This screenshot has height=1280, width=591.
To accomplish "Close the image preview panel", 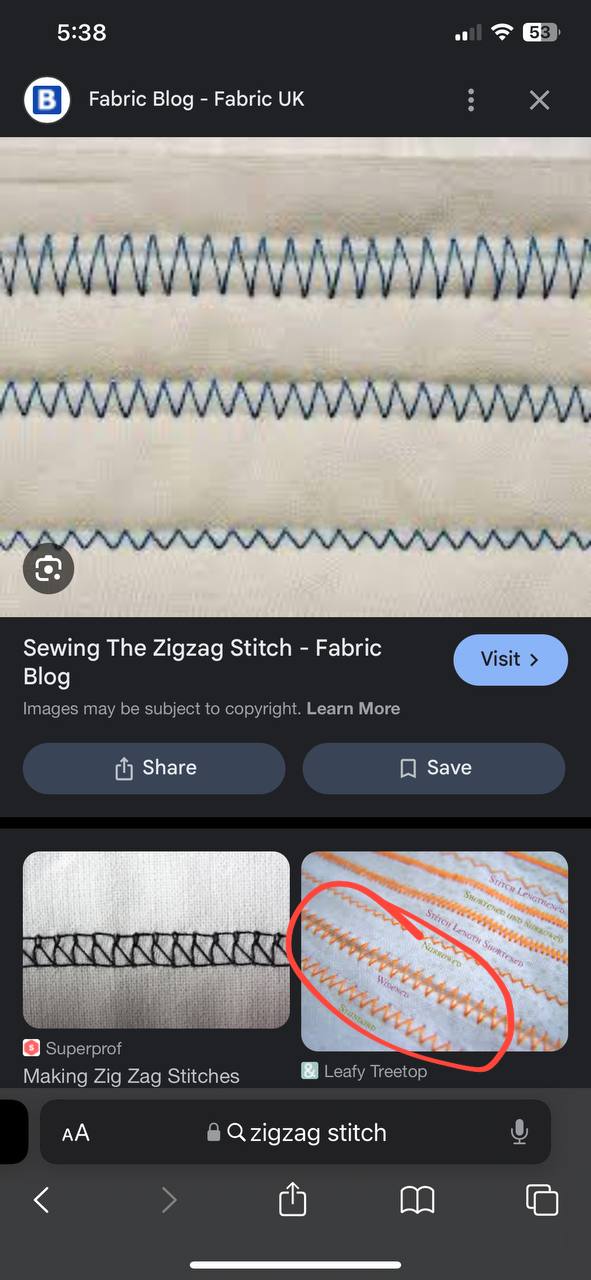I will coord(539,100).
